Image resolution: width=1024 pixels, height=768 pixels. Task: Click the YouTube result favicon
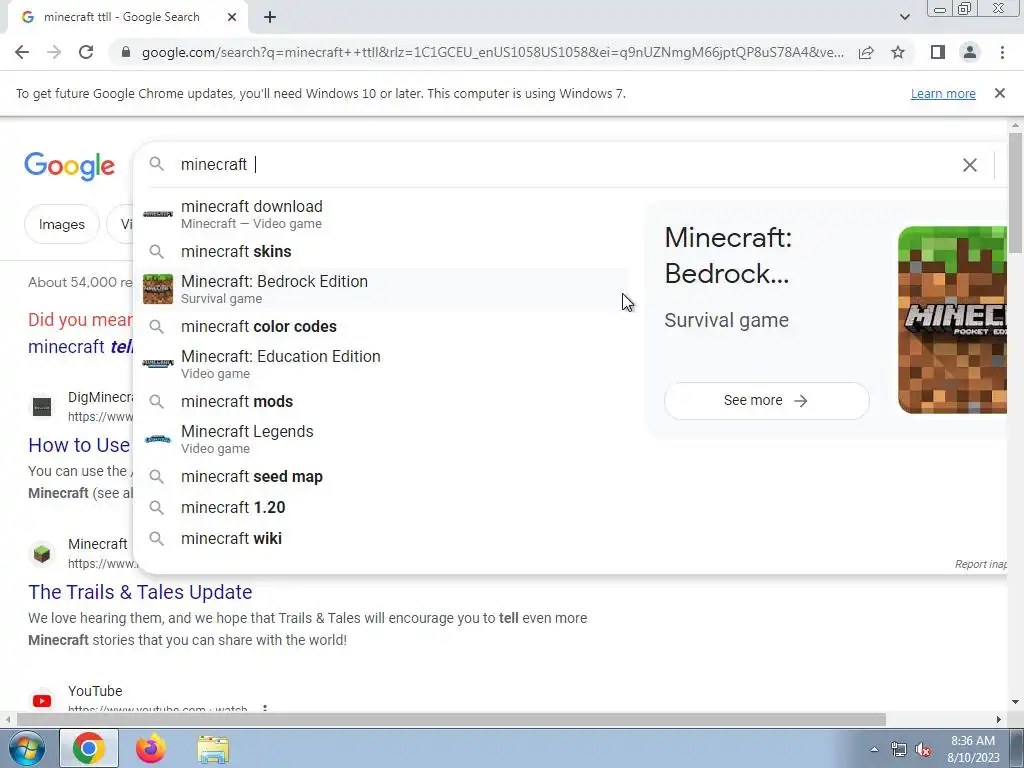(x=42, y=701)
